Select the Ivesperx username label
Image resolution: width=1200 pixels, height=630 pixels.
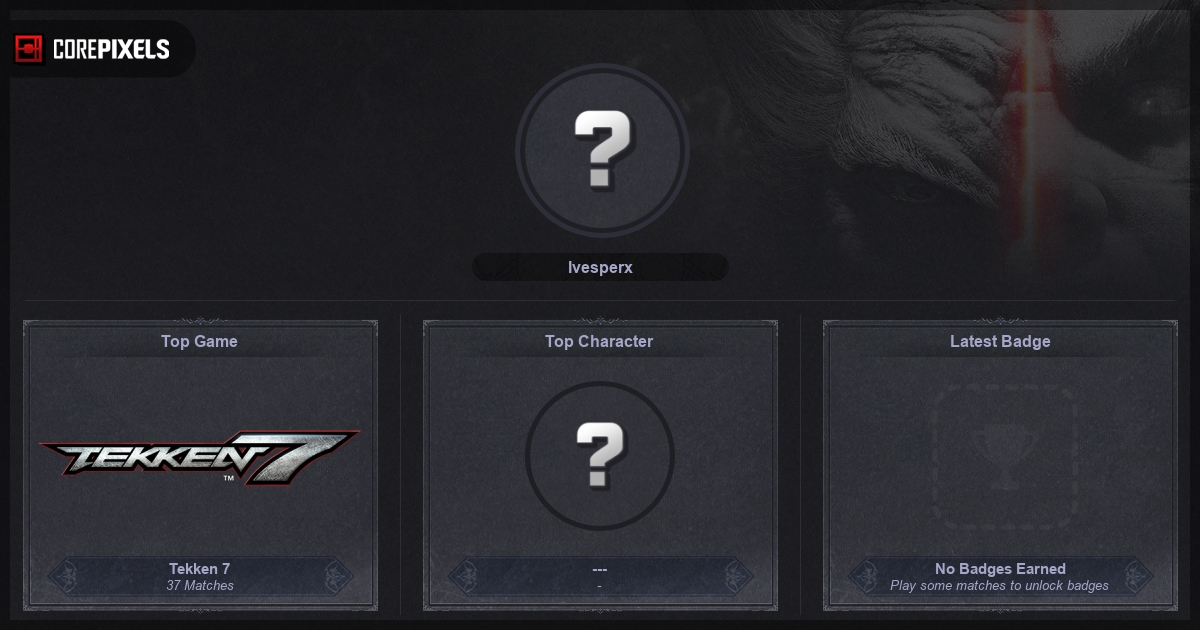pos(600,267)
